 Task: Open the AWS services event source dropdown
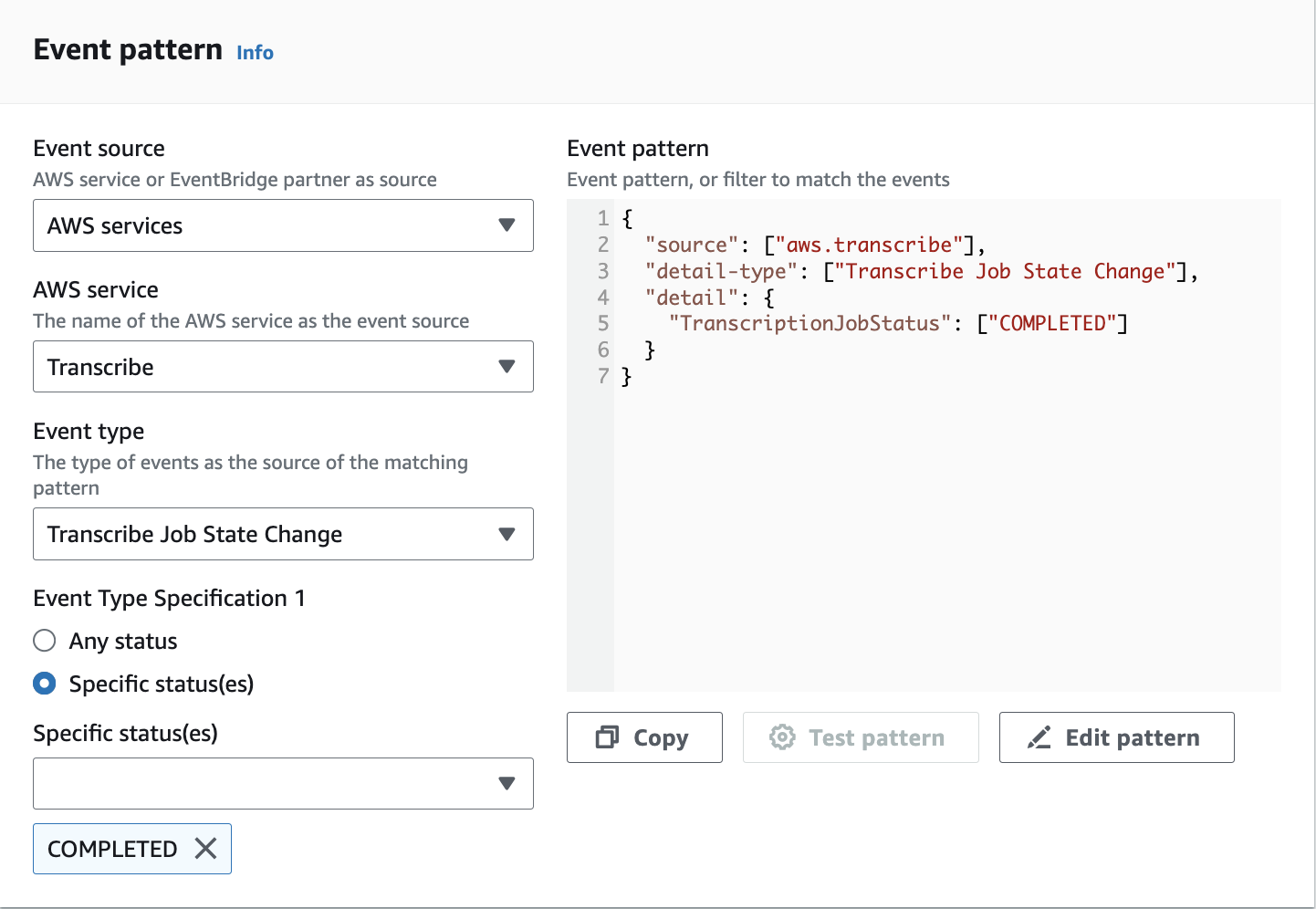[283, 225]
